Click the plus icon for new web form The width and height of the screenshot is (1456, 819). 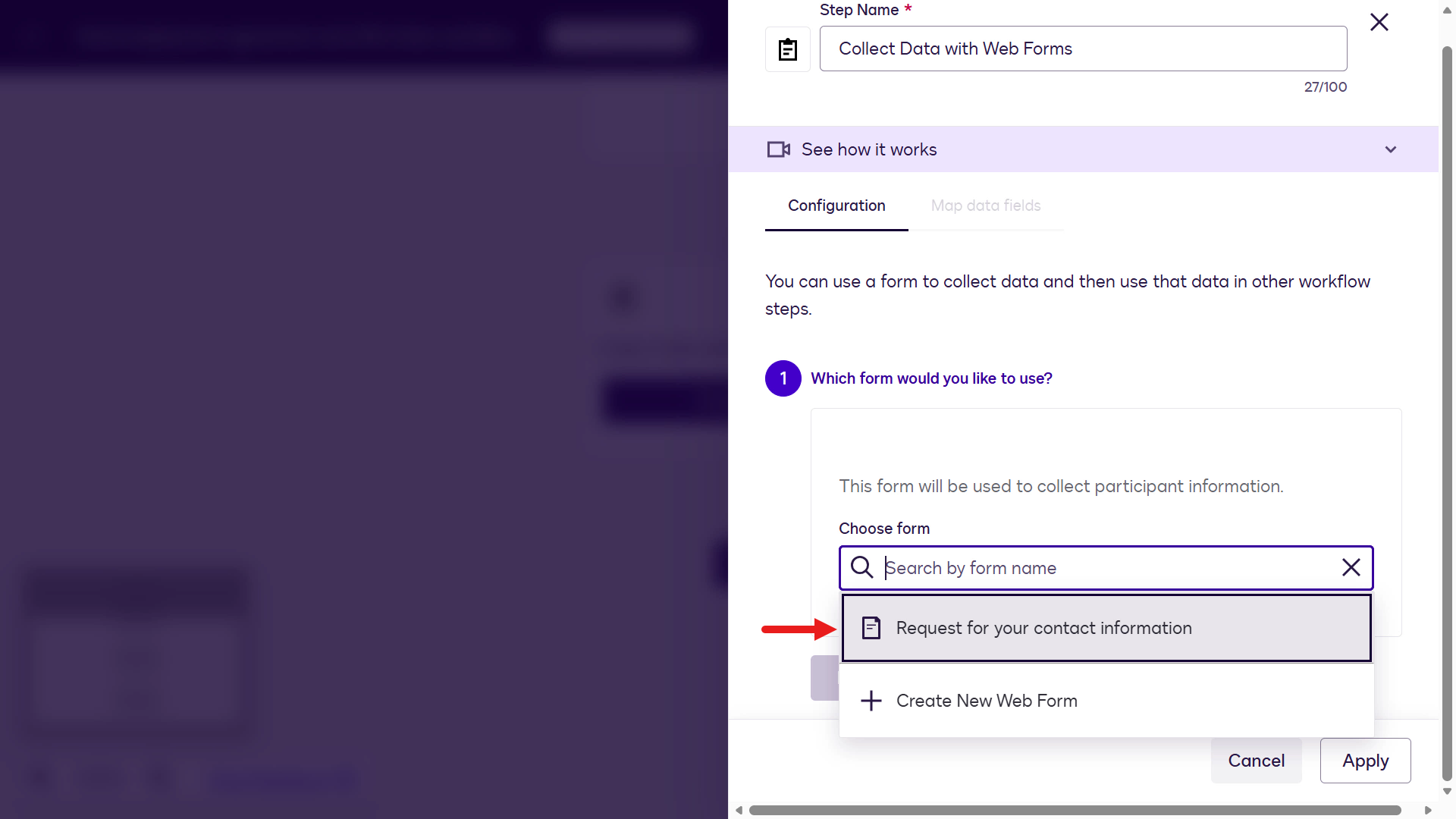click(871, 701)
